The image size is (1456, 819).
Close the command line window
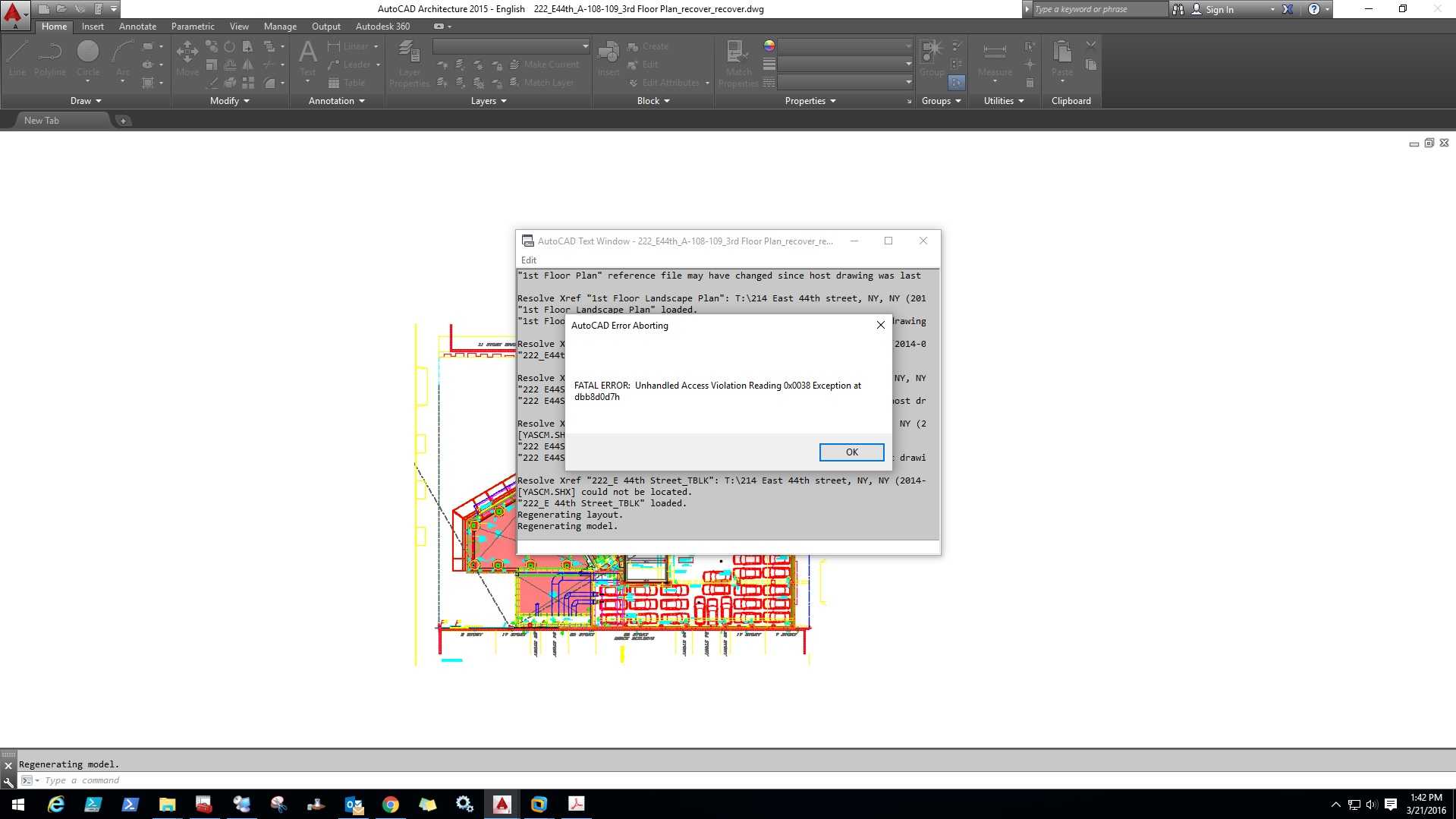(x=8, y=766)
